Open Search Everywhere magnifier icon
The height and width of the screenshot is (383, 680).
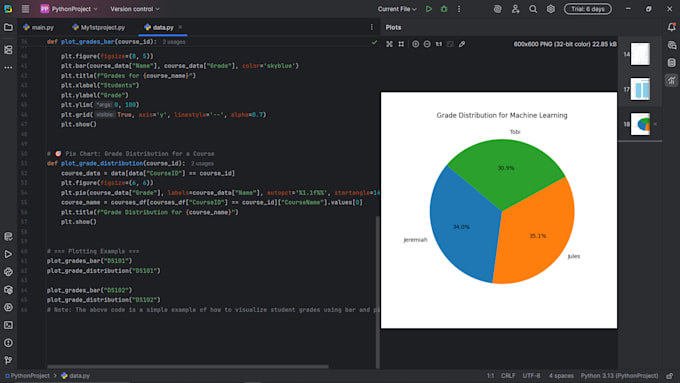533,9
